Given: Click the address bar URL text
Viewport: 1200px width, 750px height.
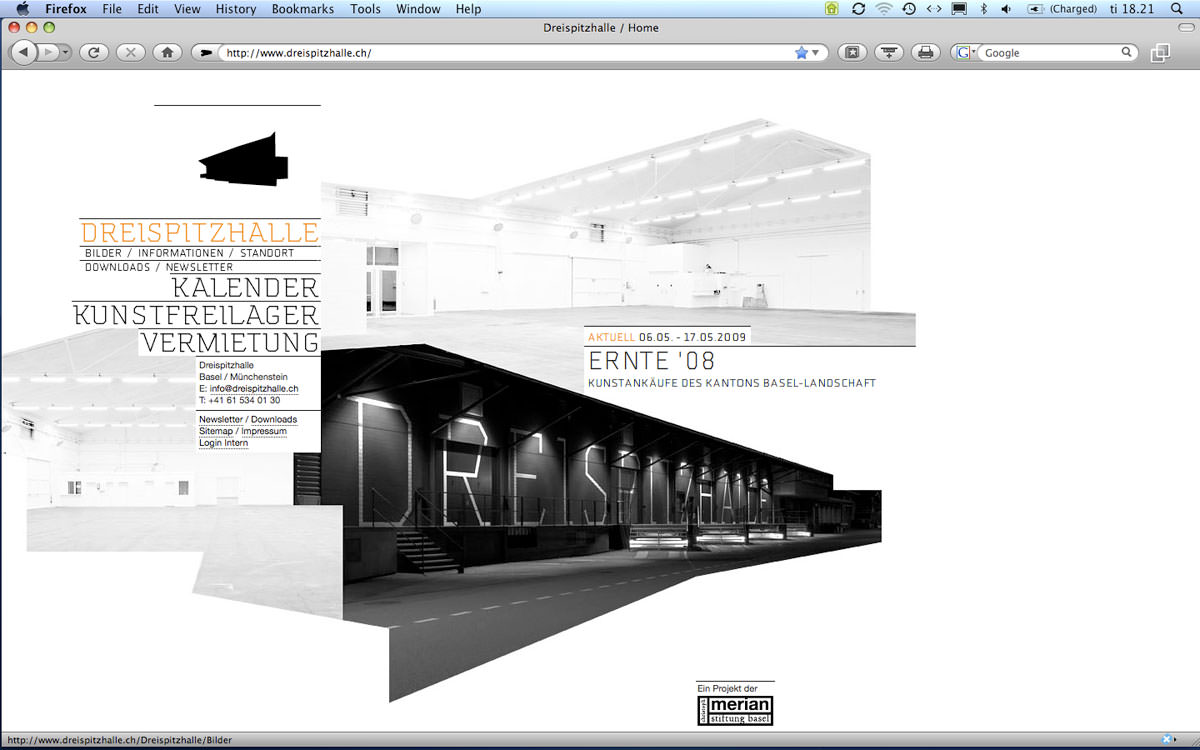Looking at the screenshot, I should [x=299, y=53].
